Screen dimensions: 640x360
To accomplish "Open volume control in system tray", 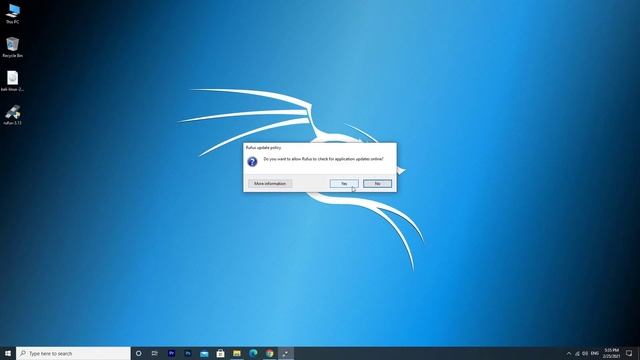I will (x=585, y=353).
